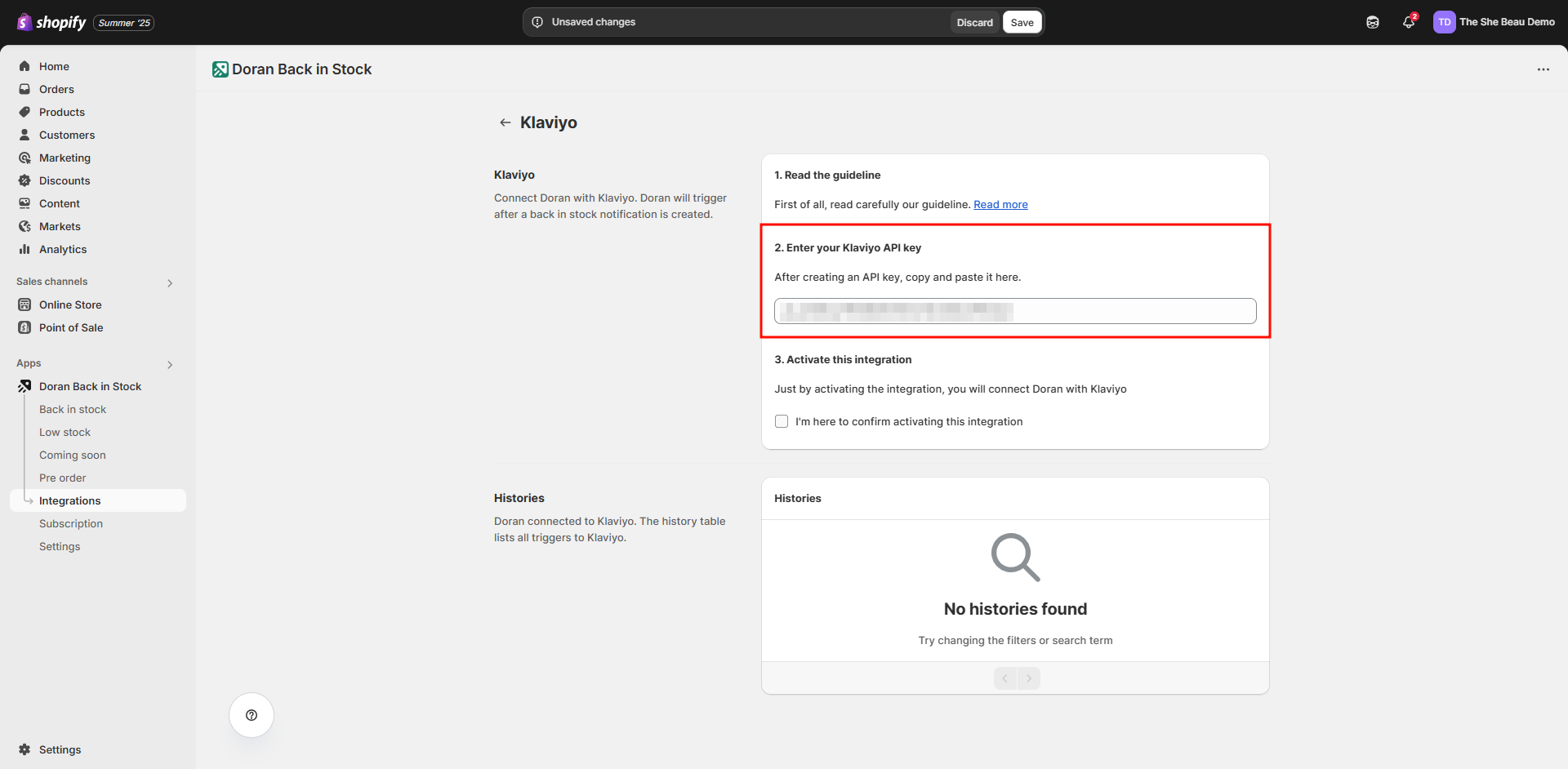The height and width of the screenshot is (769, 1568).
Task: Open the Subscription submenu item
Action: point(71,523)
